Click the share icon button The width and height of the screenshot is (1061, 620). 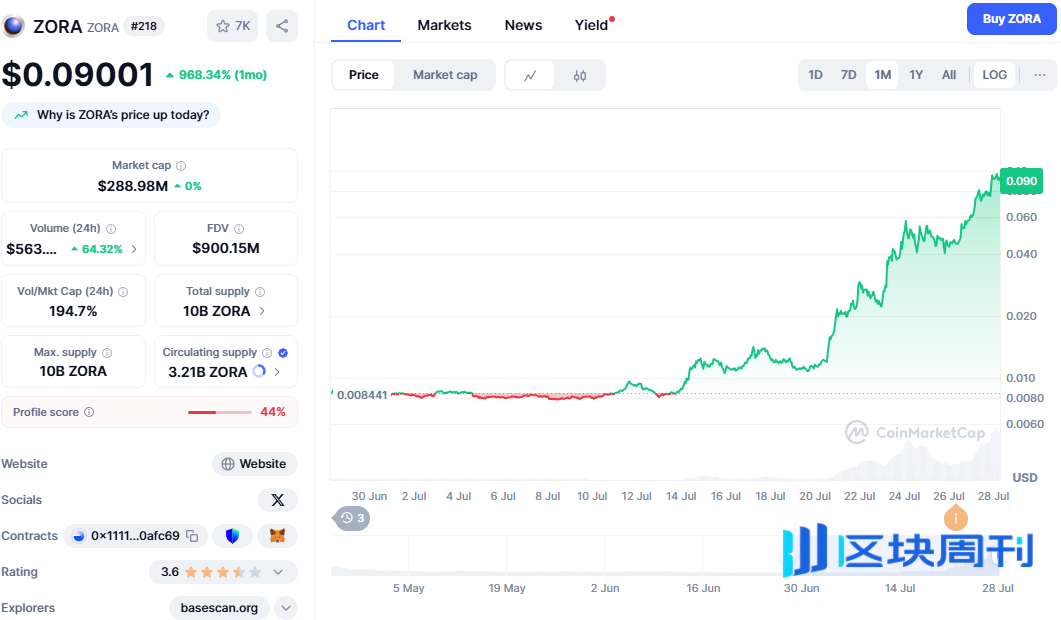(282, 26)
